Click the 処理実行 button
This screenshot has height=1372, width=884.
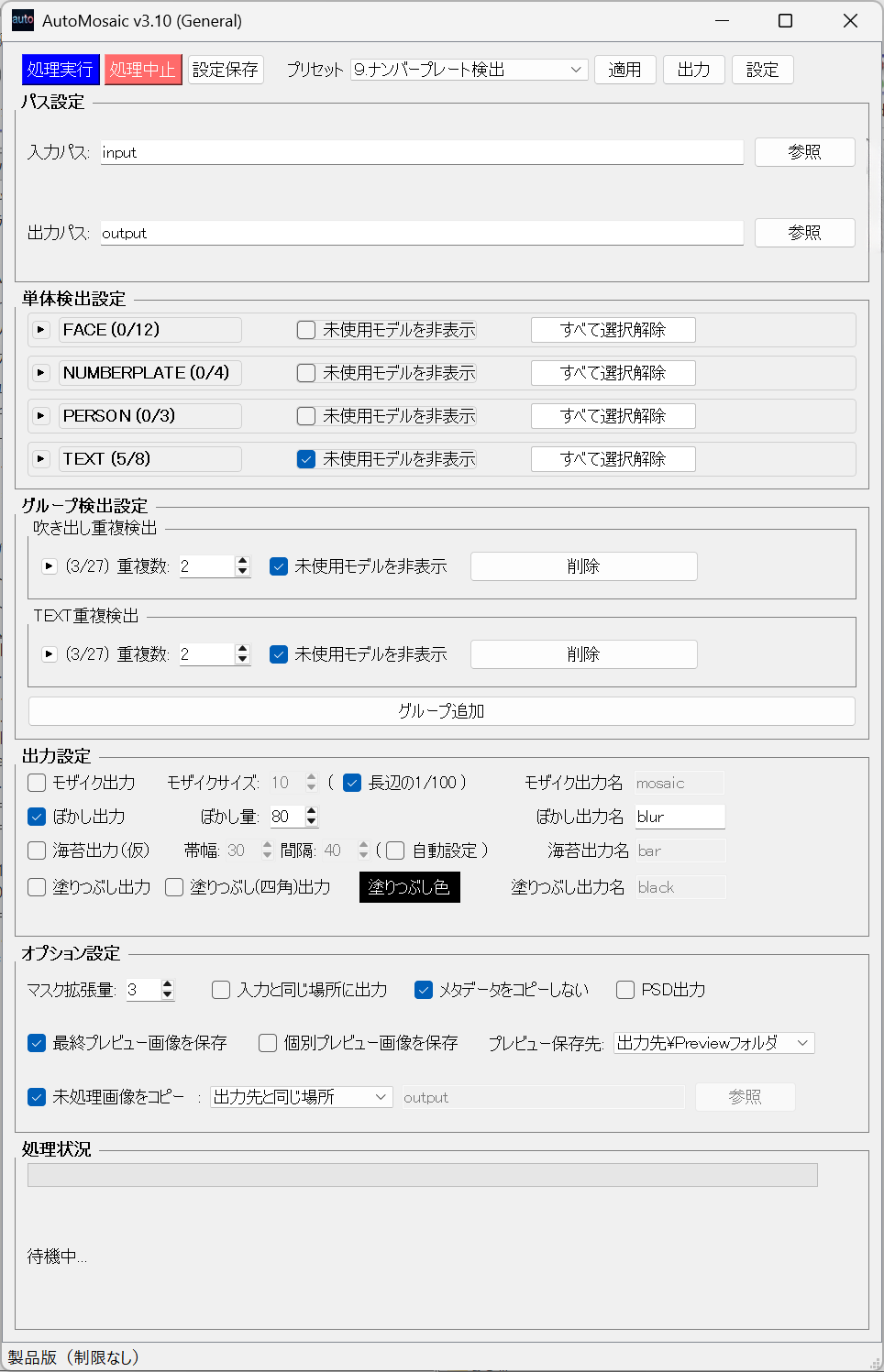tap(60, 70)
